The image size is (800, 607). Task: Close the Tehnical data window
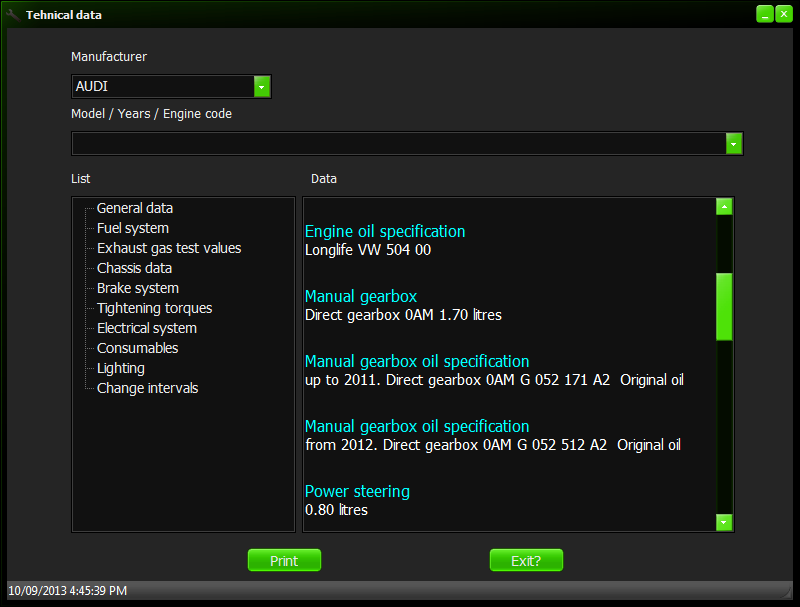click(x=784, y=14)
